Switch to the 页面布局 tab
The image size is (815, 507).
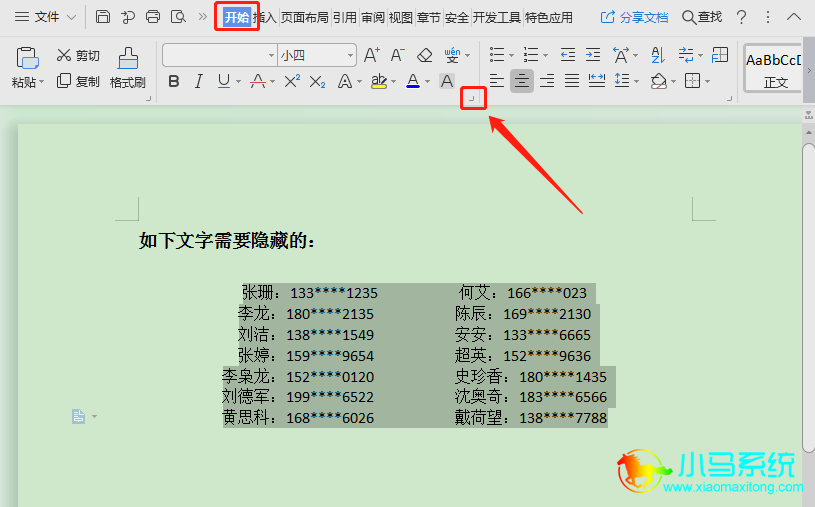(305, 17)
